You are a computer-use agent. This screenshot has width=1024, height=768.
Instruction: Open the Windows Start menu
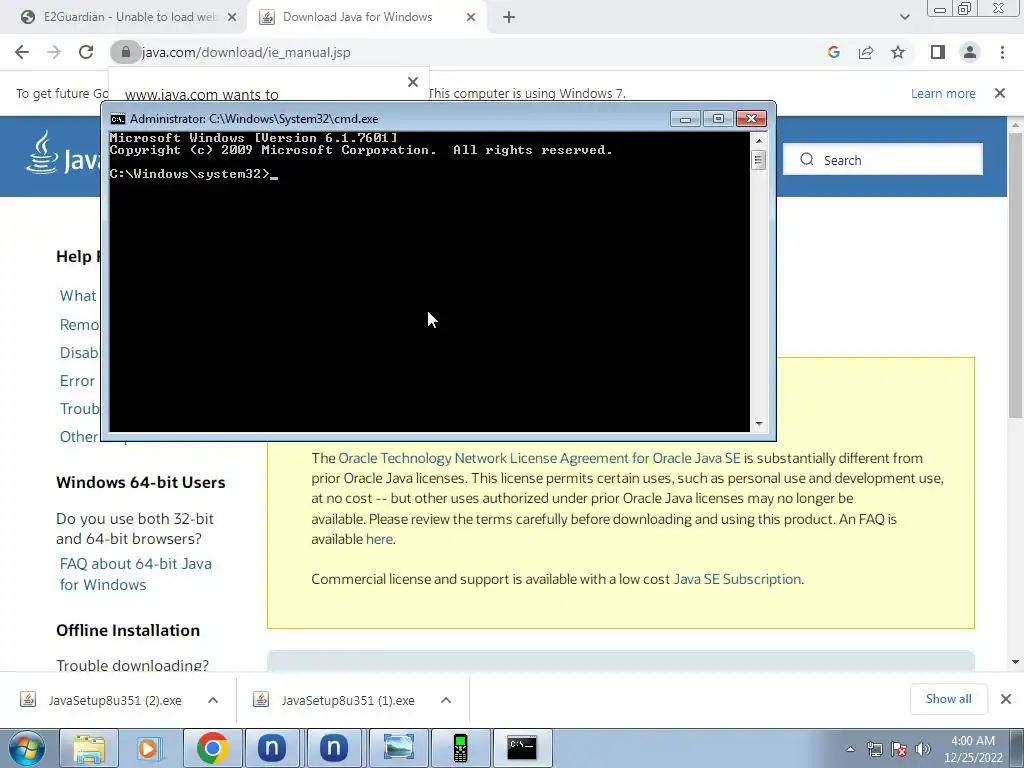tap(27, 748)
